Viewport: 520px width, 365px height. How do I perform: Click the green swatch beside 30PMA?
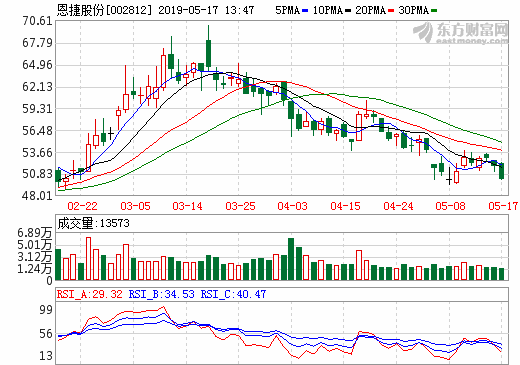coord(434,11)
